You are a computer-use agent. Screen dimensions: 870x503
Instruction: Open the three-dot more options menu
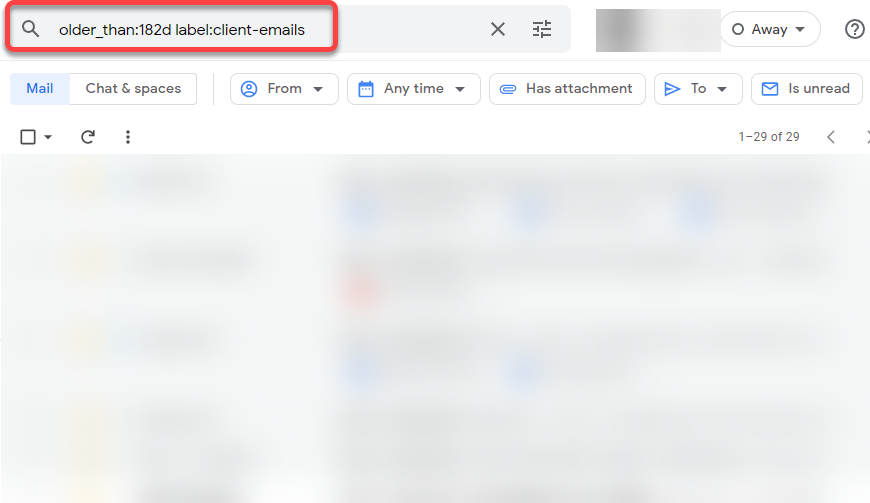pyautogui.click(x=128, y=136)
